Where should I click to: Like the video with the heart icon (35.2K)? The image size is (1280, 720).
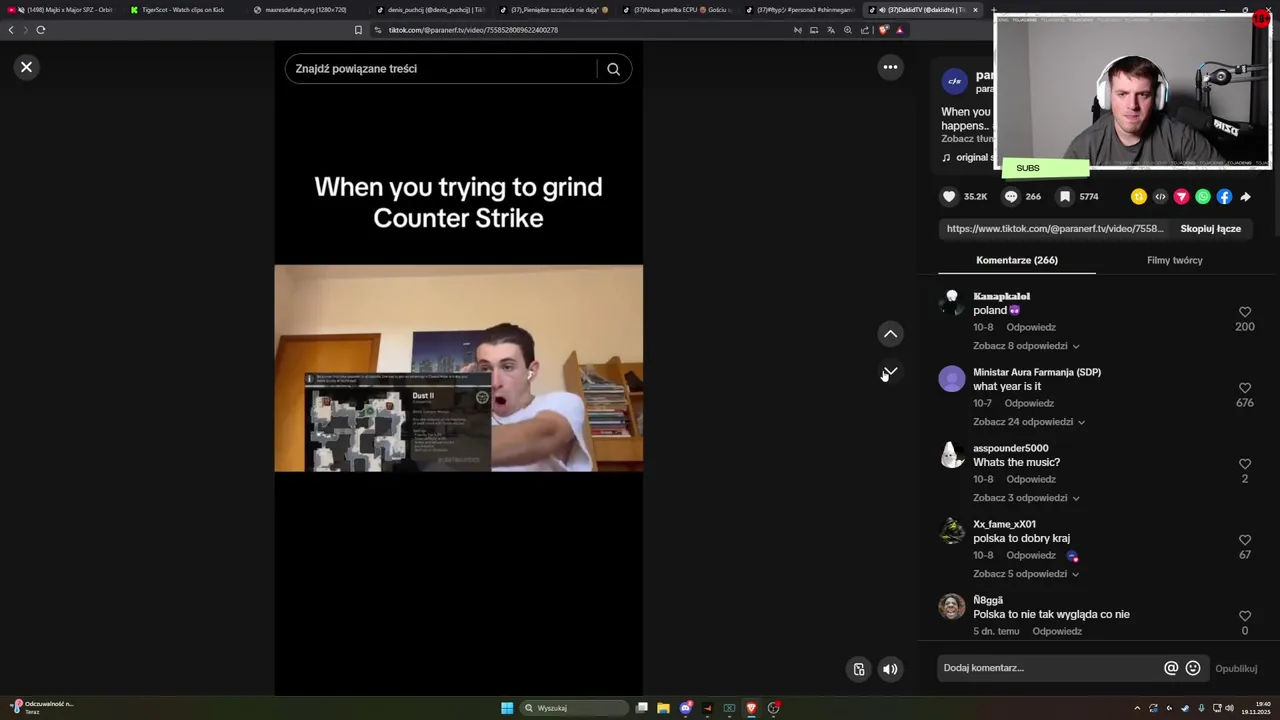pyautogui.click(x=949, y=197)
